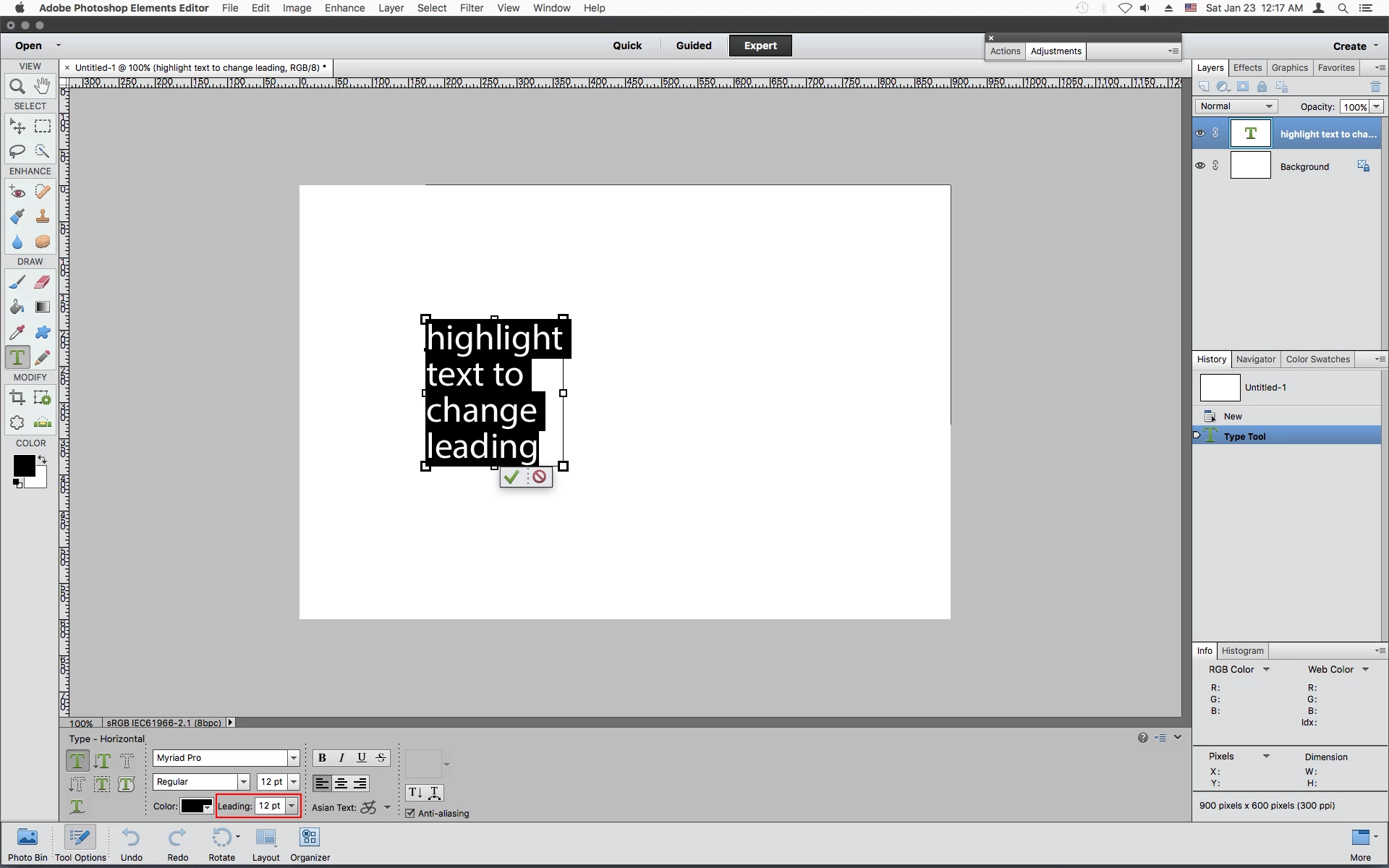This screenshot has height=868, width=1389.
Task: Select the Hand tool
Action: pyautogui.click(x=43, y=86)
